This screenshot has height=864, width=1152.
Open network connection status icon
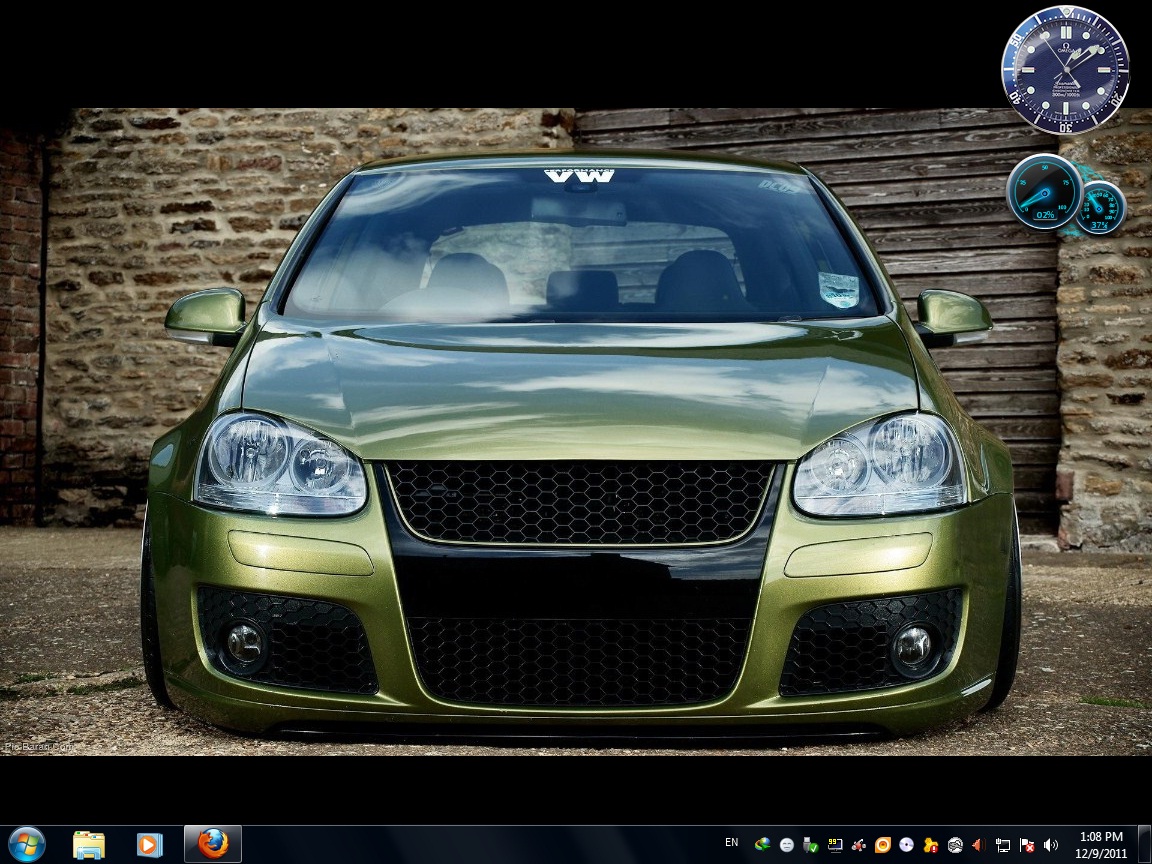click(x=1003, y=845)
